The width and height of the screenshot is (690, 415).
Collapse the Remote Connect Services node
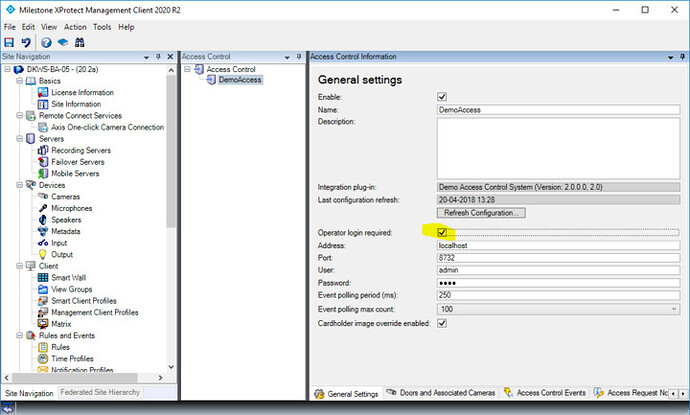coord(19,115)
